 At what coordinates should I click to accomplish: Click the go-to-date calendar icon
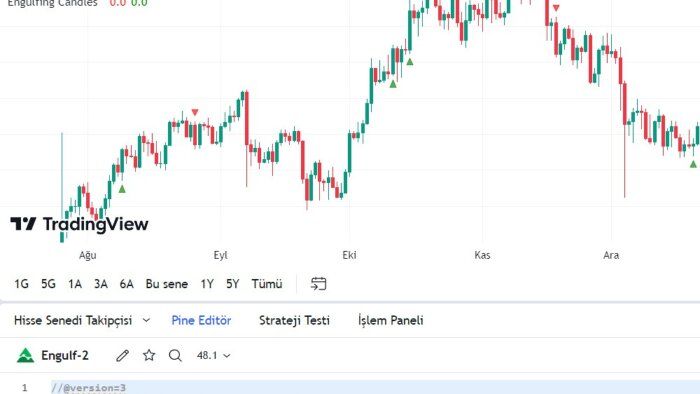(x=318, y=284)
